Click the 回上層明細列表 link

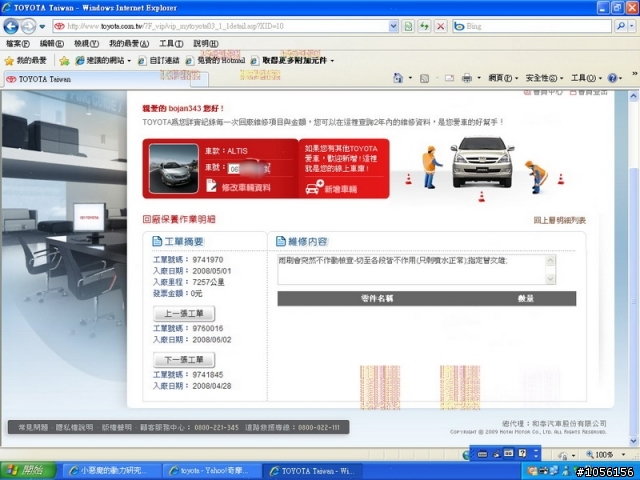point(560,220)
